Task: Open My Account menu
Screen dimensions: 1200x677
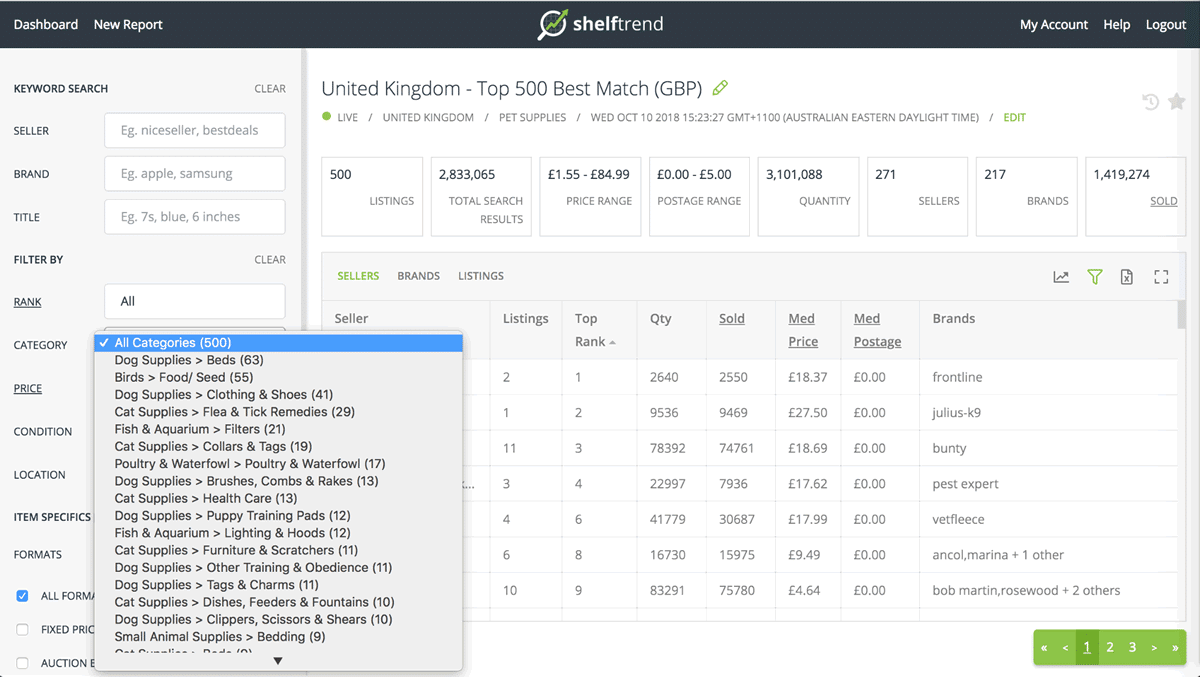Action: point(1054,24)
